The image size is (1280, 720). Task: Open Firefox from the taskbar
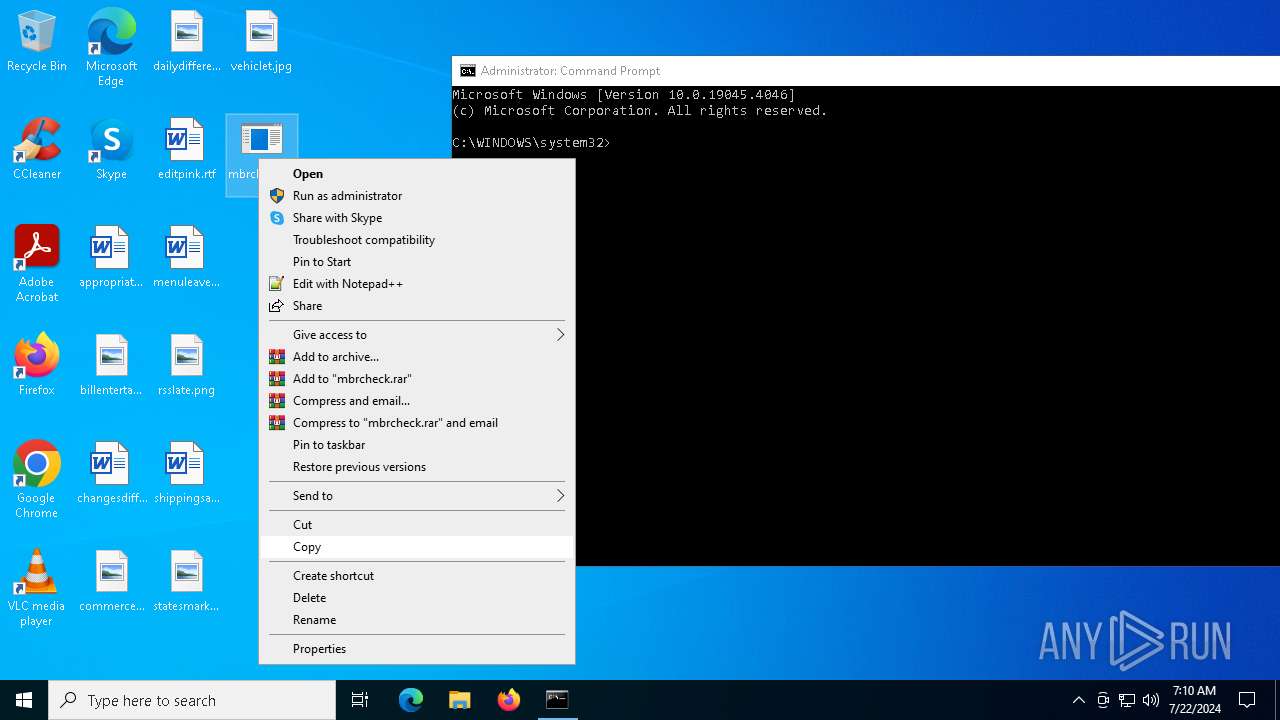509,700
